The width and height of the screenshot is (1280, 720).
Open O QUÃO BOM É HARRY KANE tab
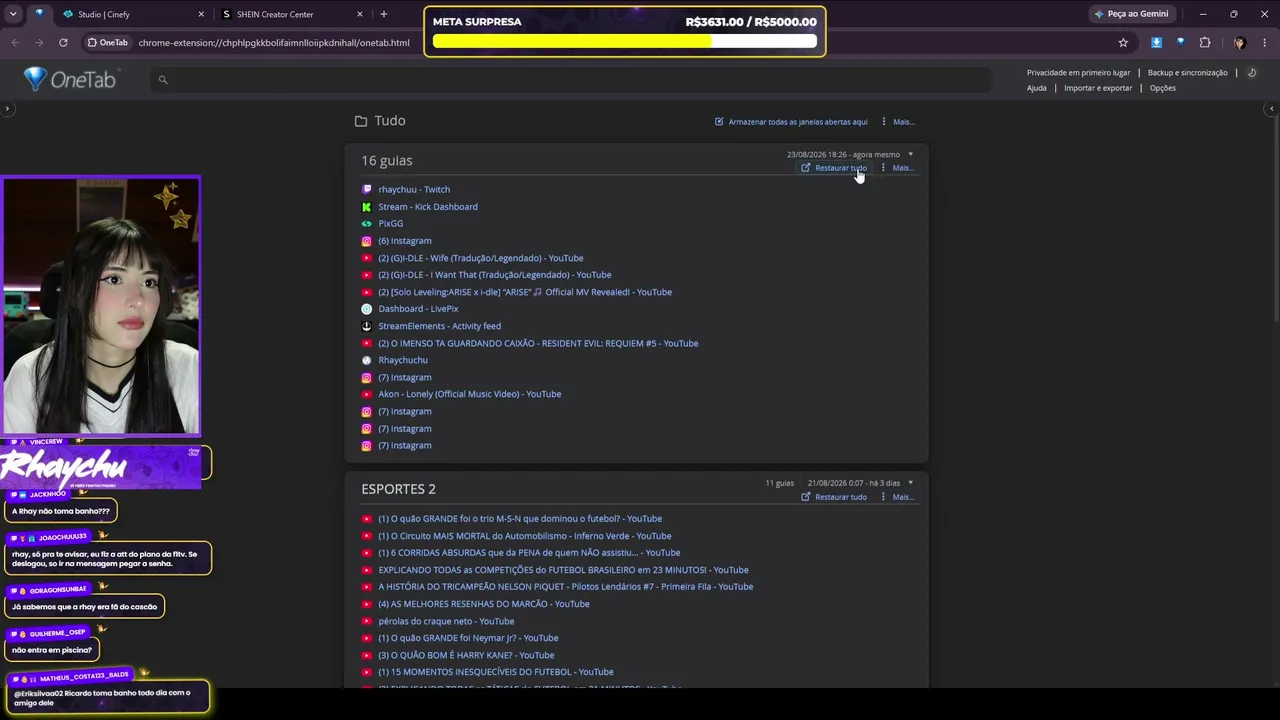pyautogui.click(x=466, y=655)
